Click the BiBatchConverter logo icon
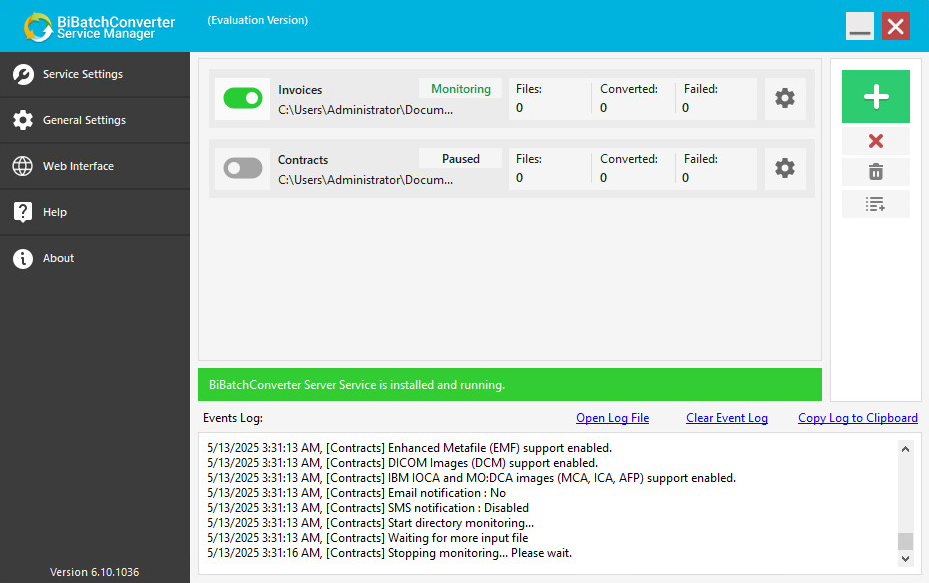Viewport: 929px width, 583px height. 39,27
